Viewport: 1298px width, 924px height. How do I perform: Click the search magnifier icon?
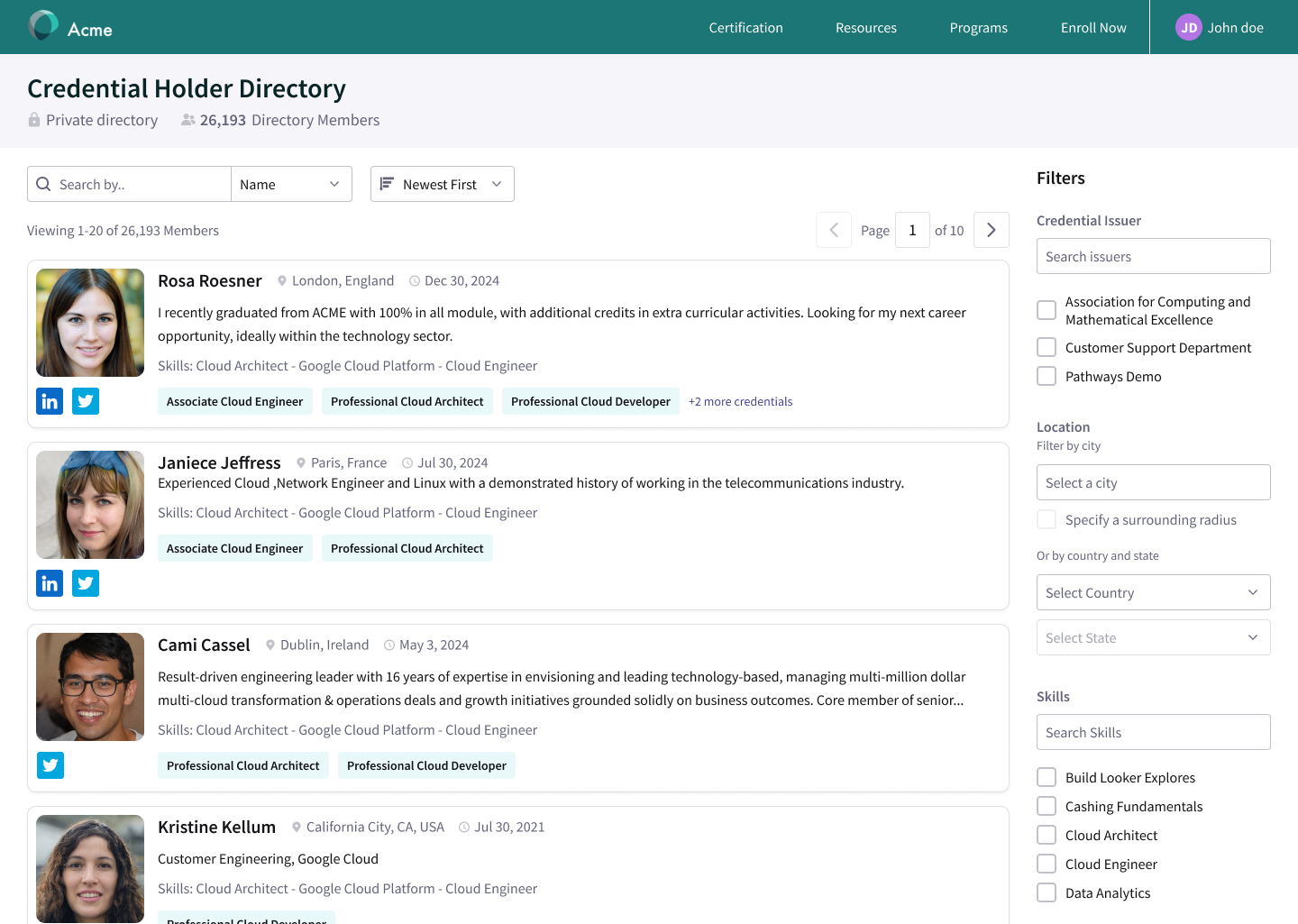pos(43,184)
